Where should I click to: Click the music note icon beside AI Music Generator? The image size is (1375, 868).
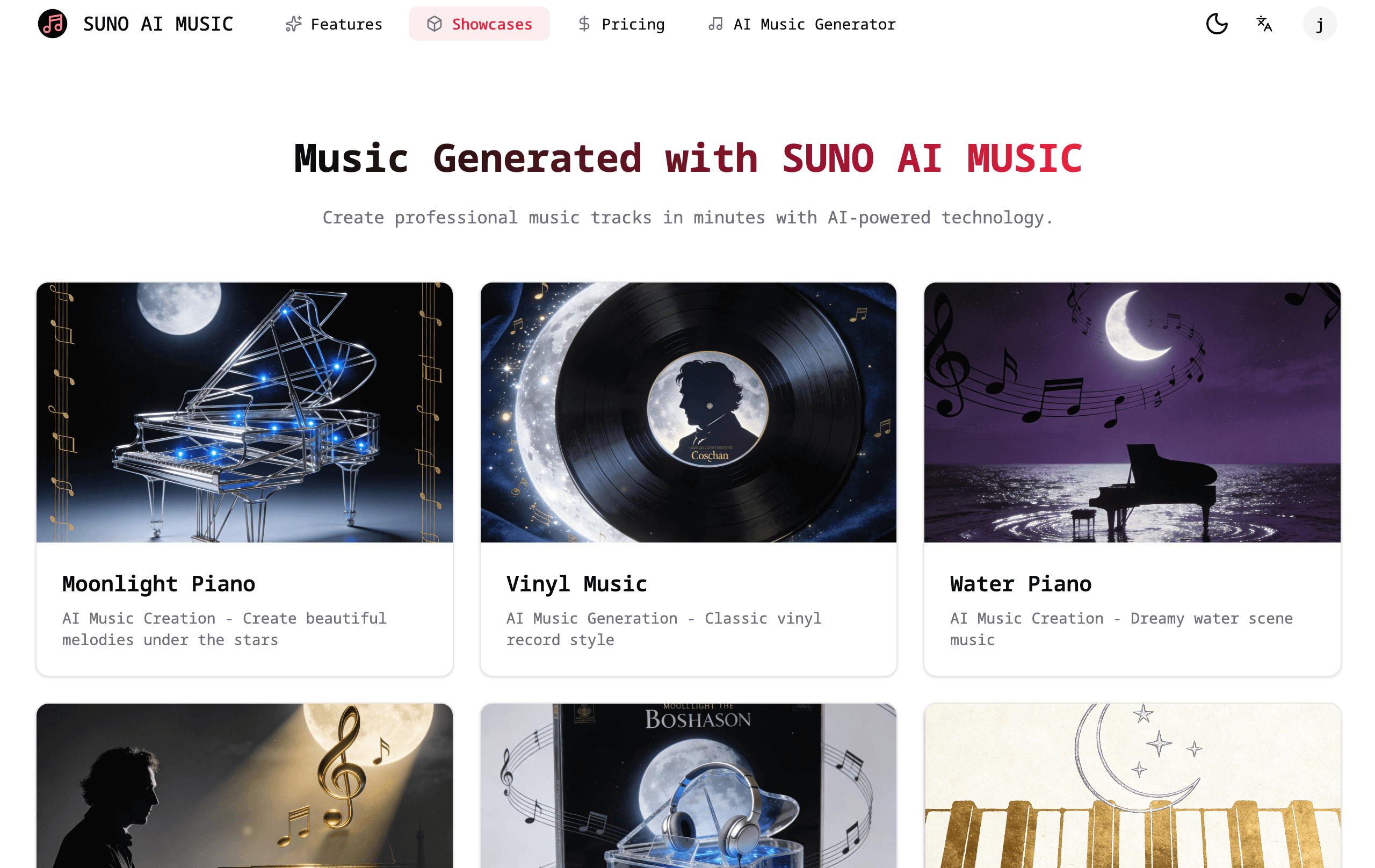715,24
